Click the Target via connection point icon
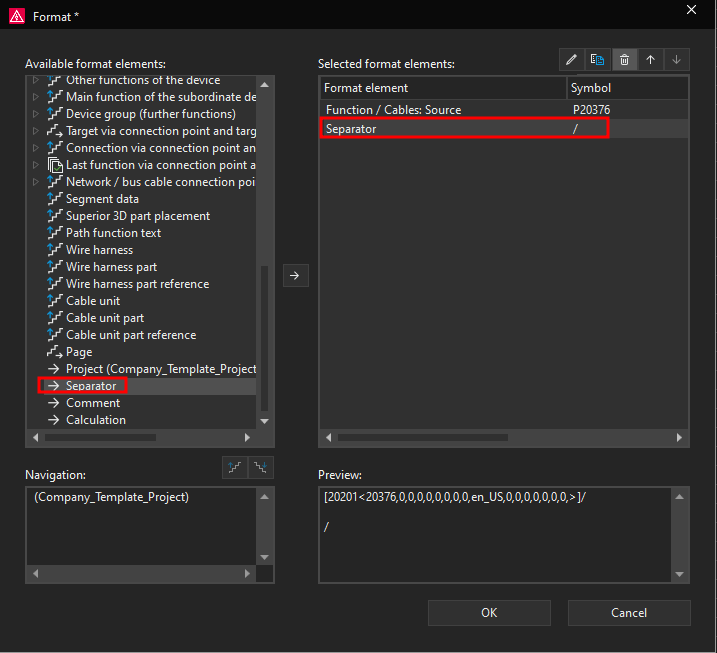The image size is (717, 653). (x=55, y=131)
